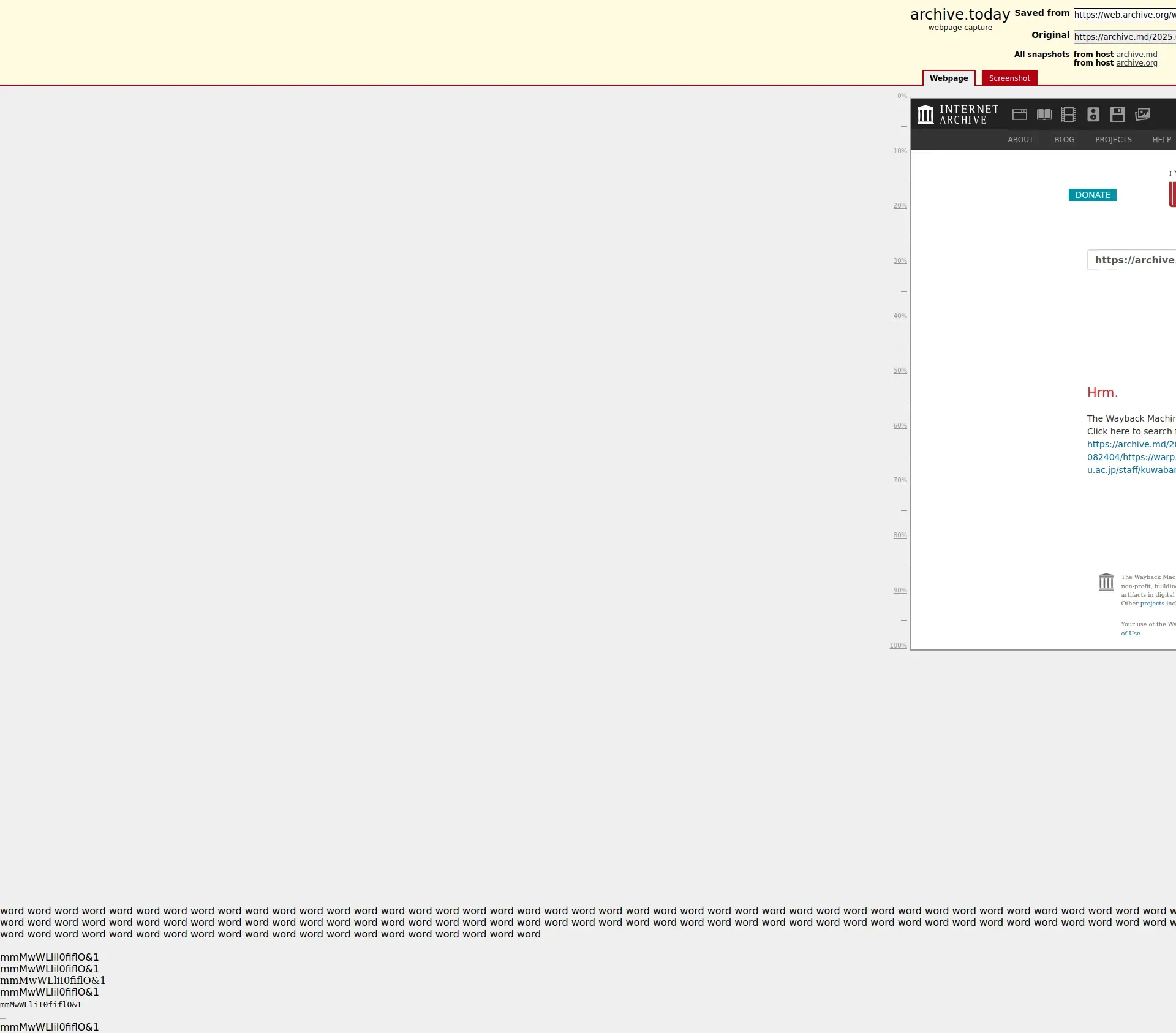Jump to the 50% page position marker
This screenshot has width=1176, height=1033.
[x=899, y=371]
